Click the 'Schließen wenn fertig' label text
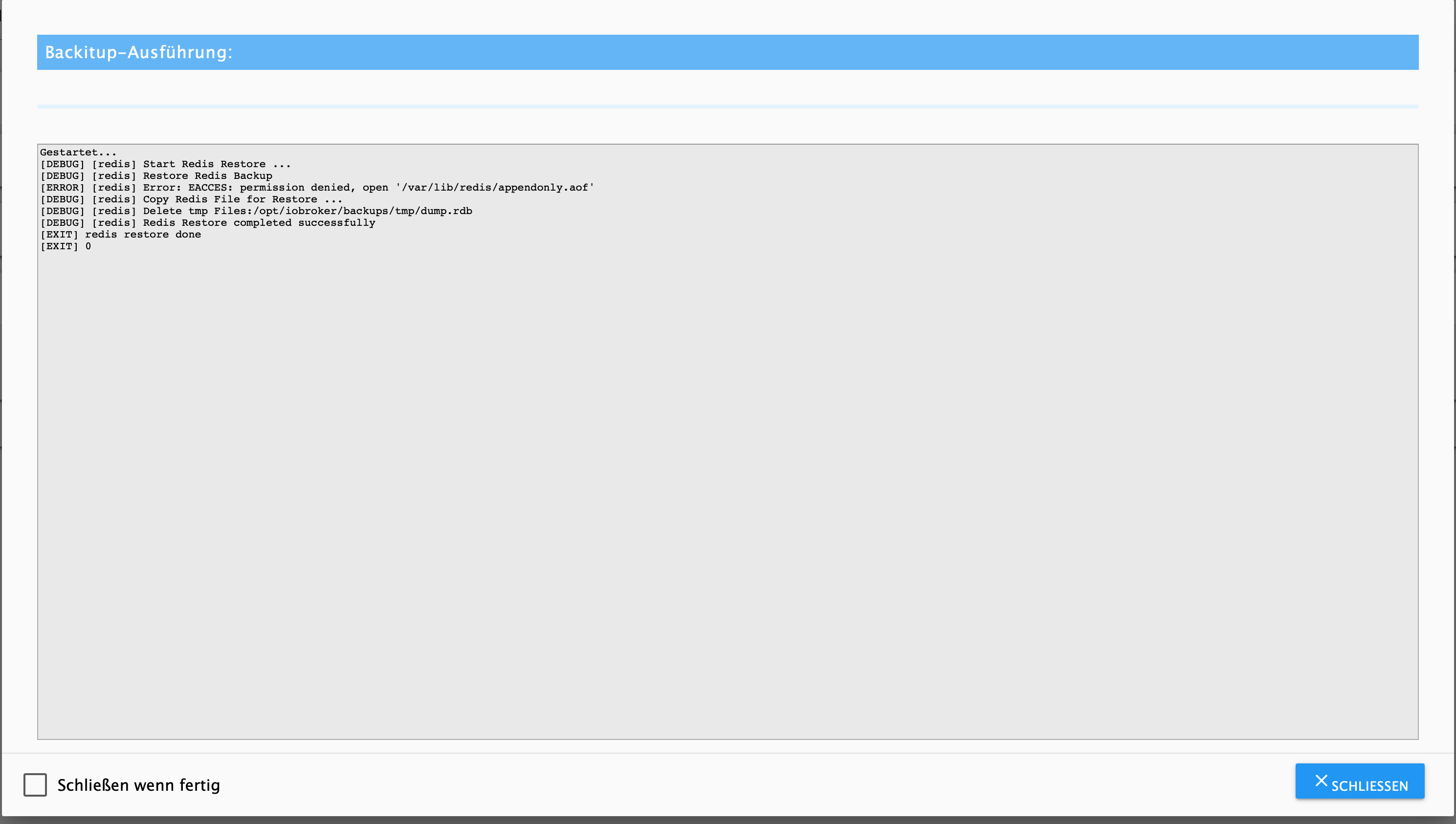Screen dimensions: 1456x824 139,785
